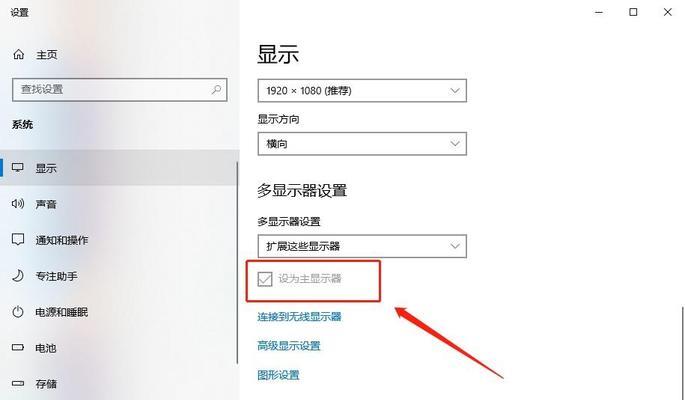Click the 查找设置 search field
Screen dimensions: 685x400
coord(120,90)
